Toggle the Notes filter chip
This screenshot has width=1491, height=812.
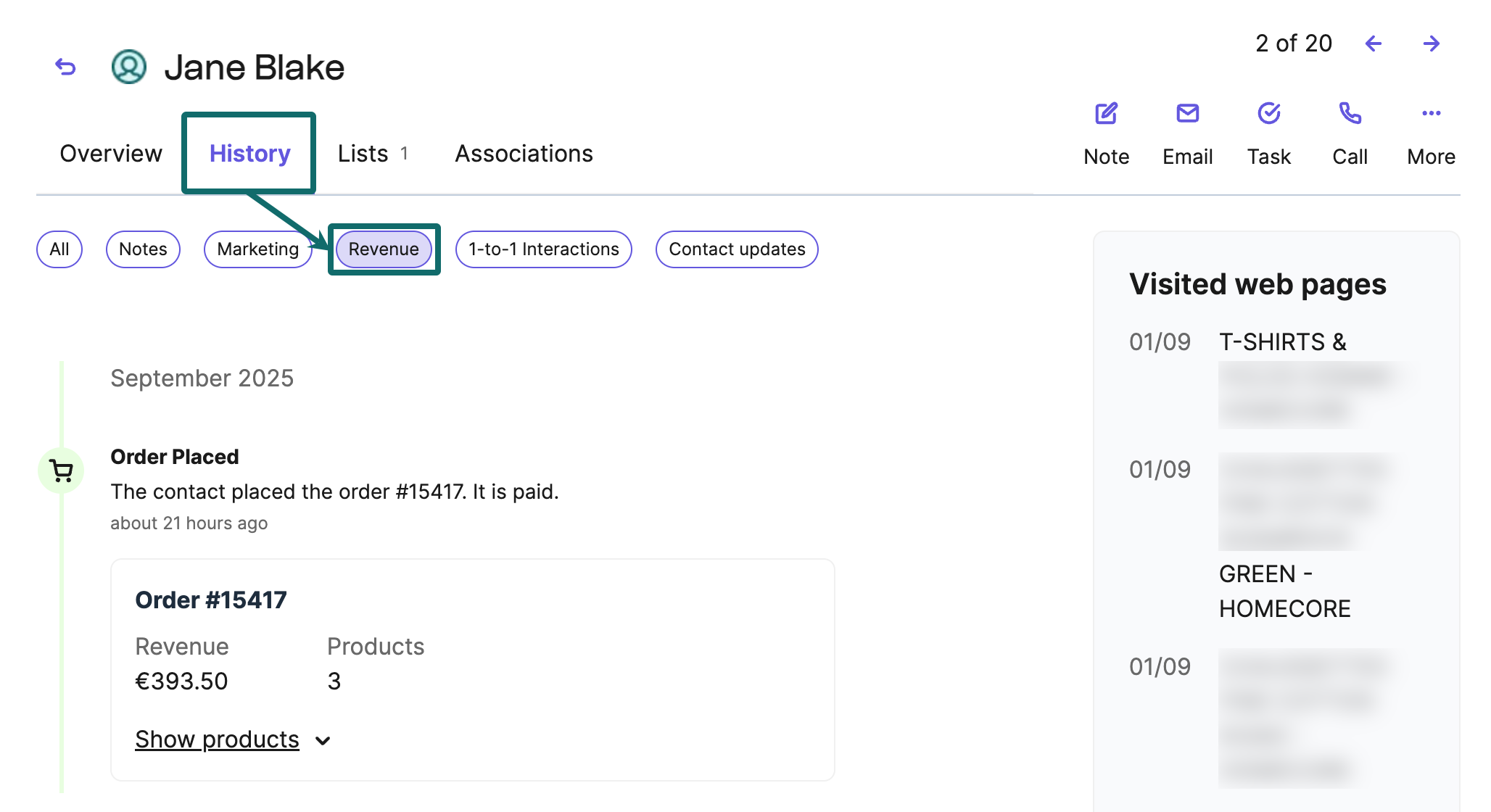tap(143, 249)
